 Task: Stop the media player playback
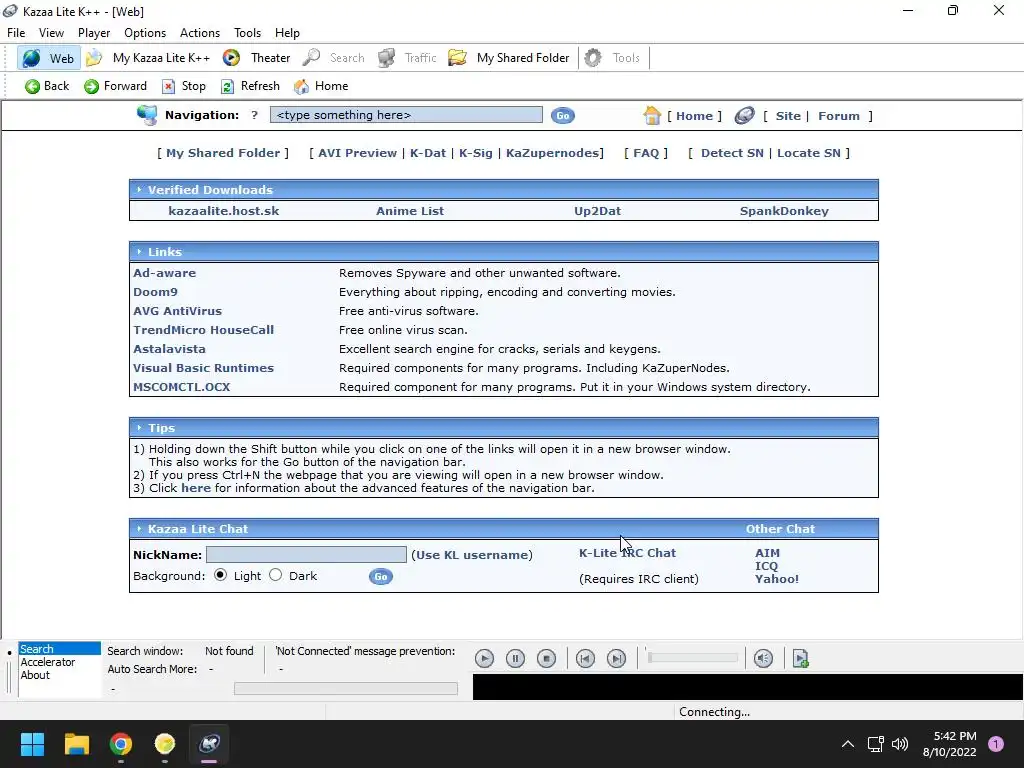pyautogui.click(x=547, y=658)
